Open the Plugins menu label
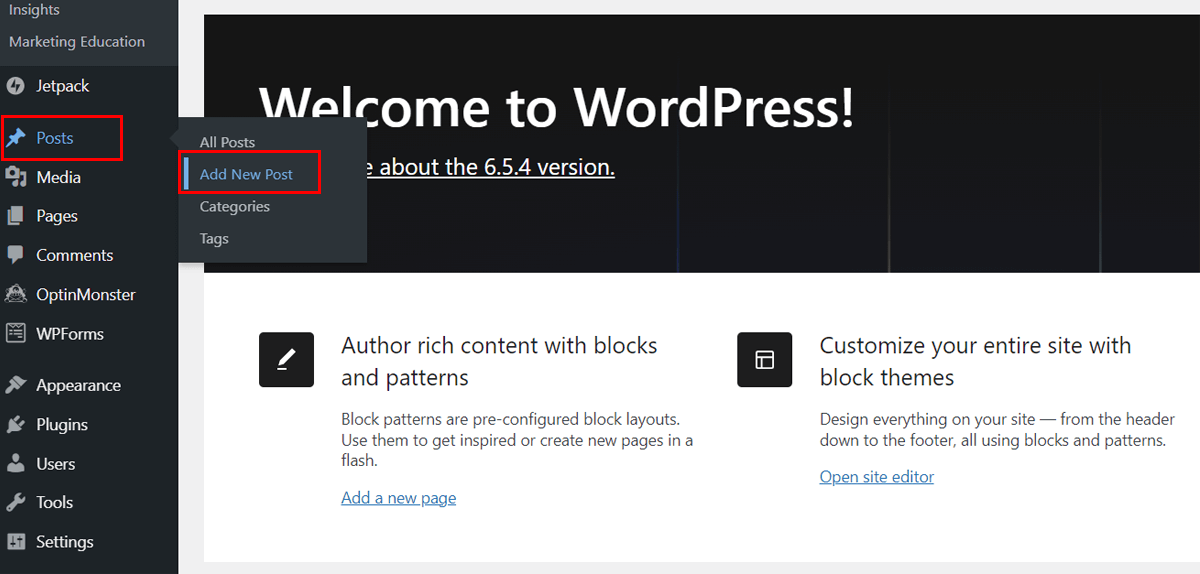Screen dimensions: 1200x574 pyautogui.click(x=62, y=424)
